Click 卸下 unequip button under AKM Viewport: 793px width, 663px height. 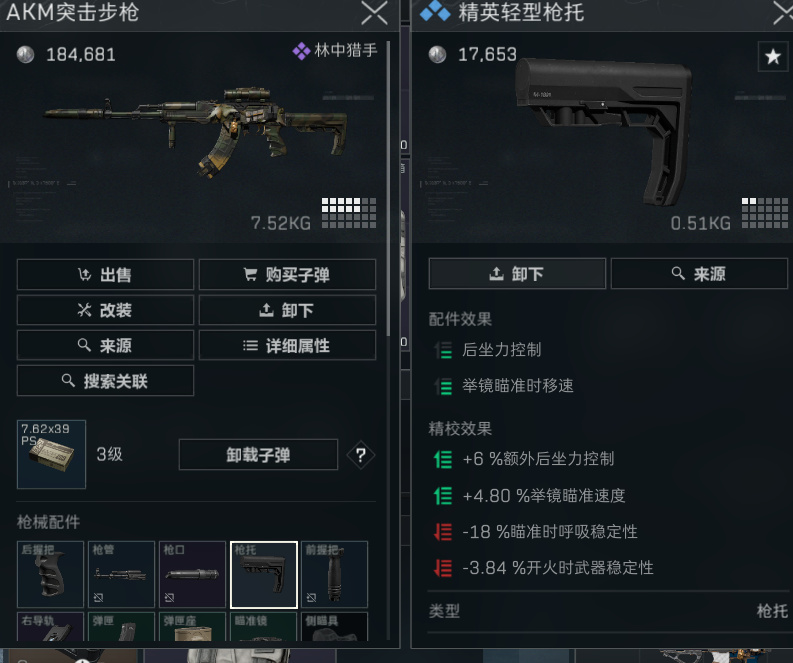coord(287,310)
